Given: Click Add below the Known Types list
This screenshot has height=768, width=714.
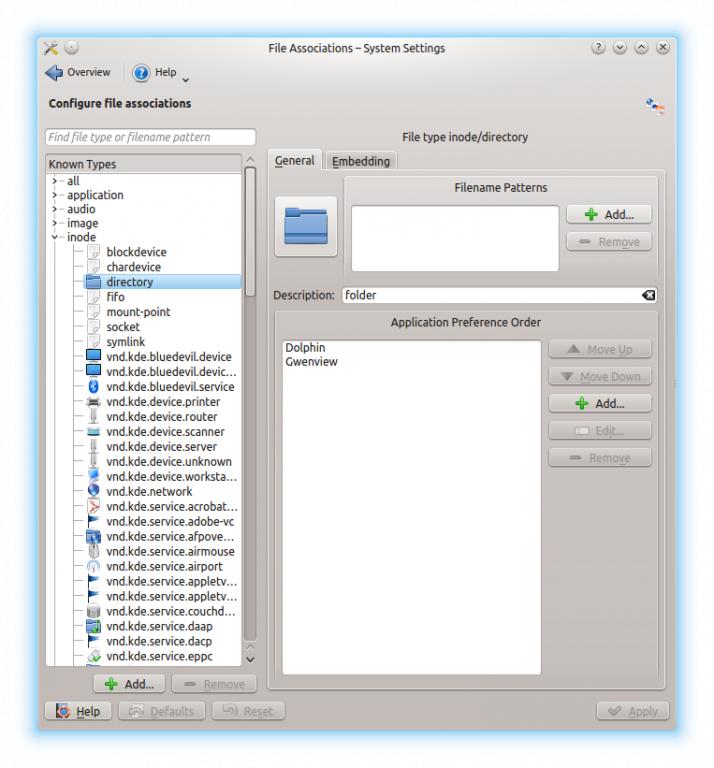Looking at the screenshot, I should (129, 684).
